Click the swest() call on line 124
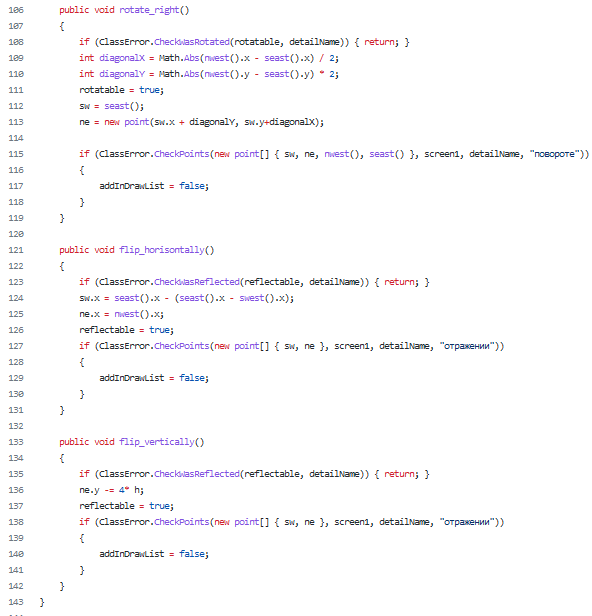The width and height of the screenshot is (592, 616). tap(257, 298)
